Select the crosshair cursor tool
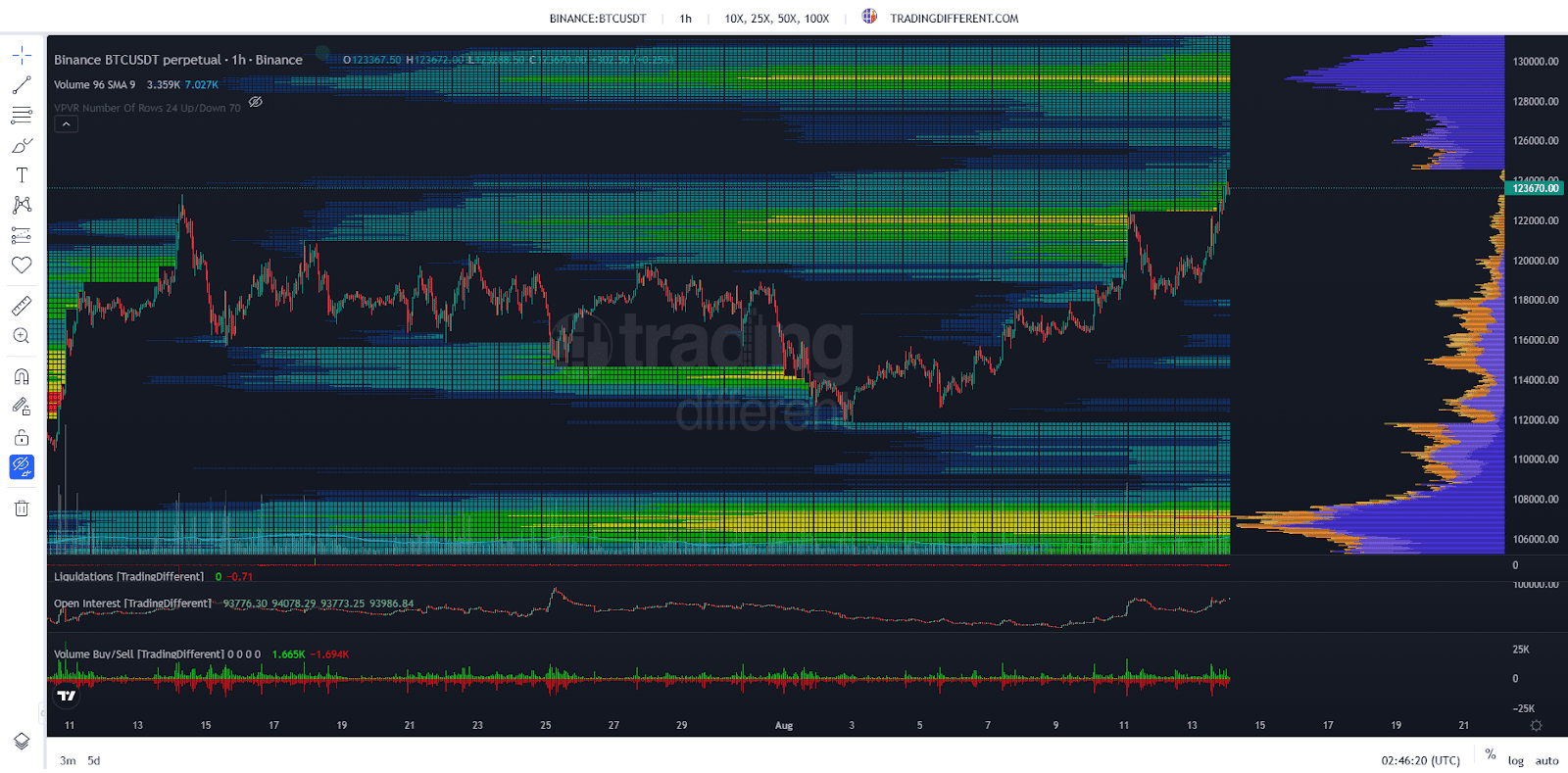Viewport: 1568px width, 773px height. (22, 55)
